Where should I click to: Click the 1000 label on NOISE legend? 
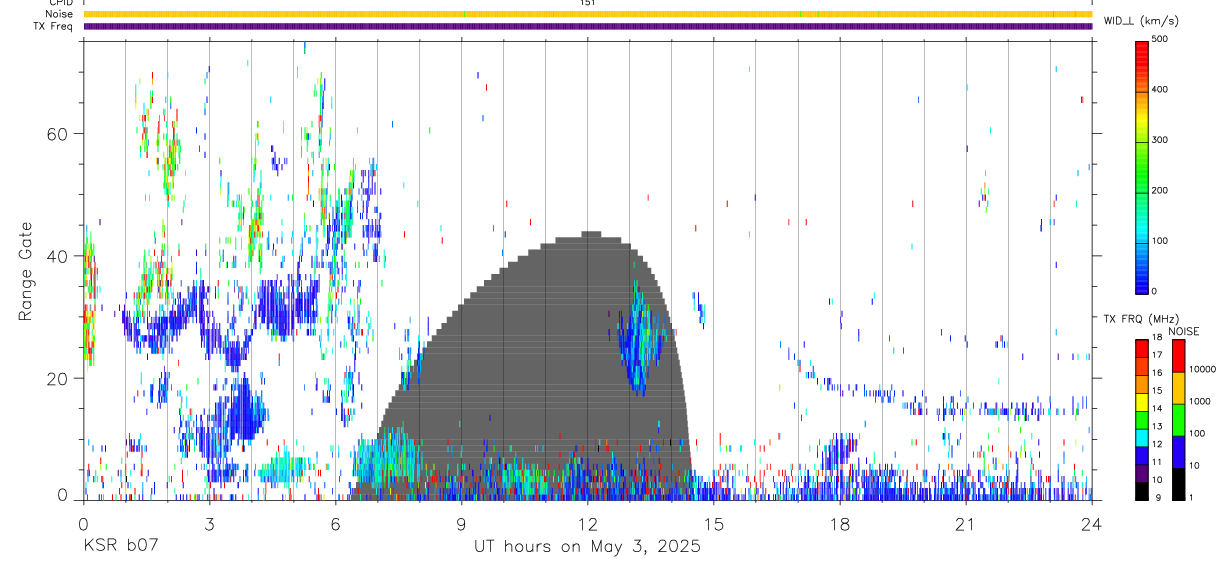[x=1200, y=401]
